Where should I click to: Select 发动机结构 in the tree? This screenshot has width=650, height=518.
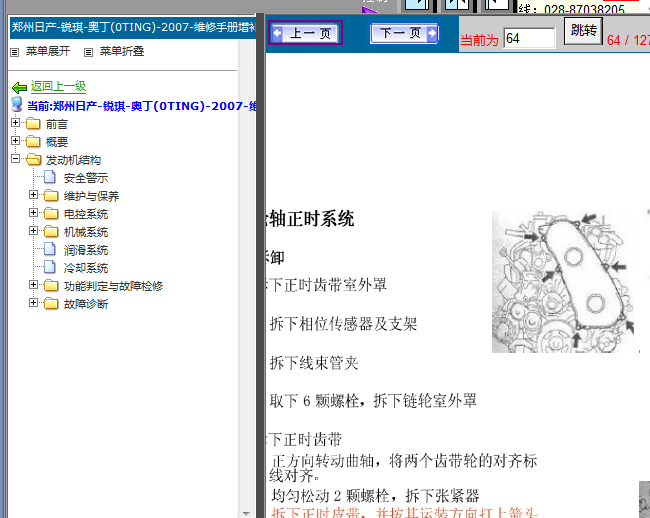tap(73, 160)
